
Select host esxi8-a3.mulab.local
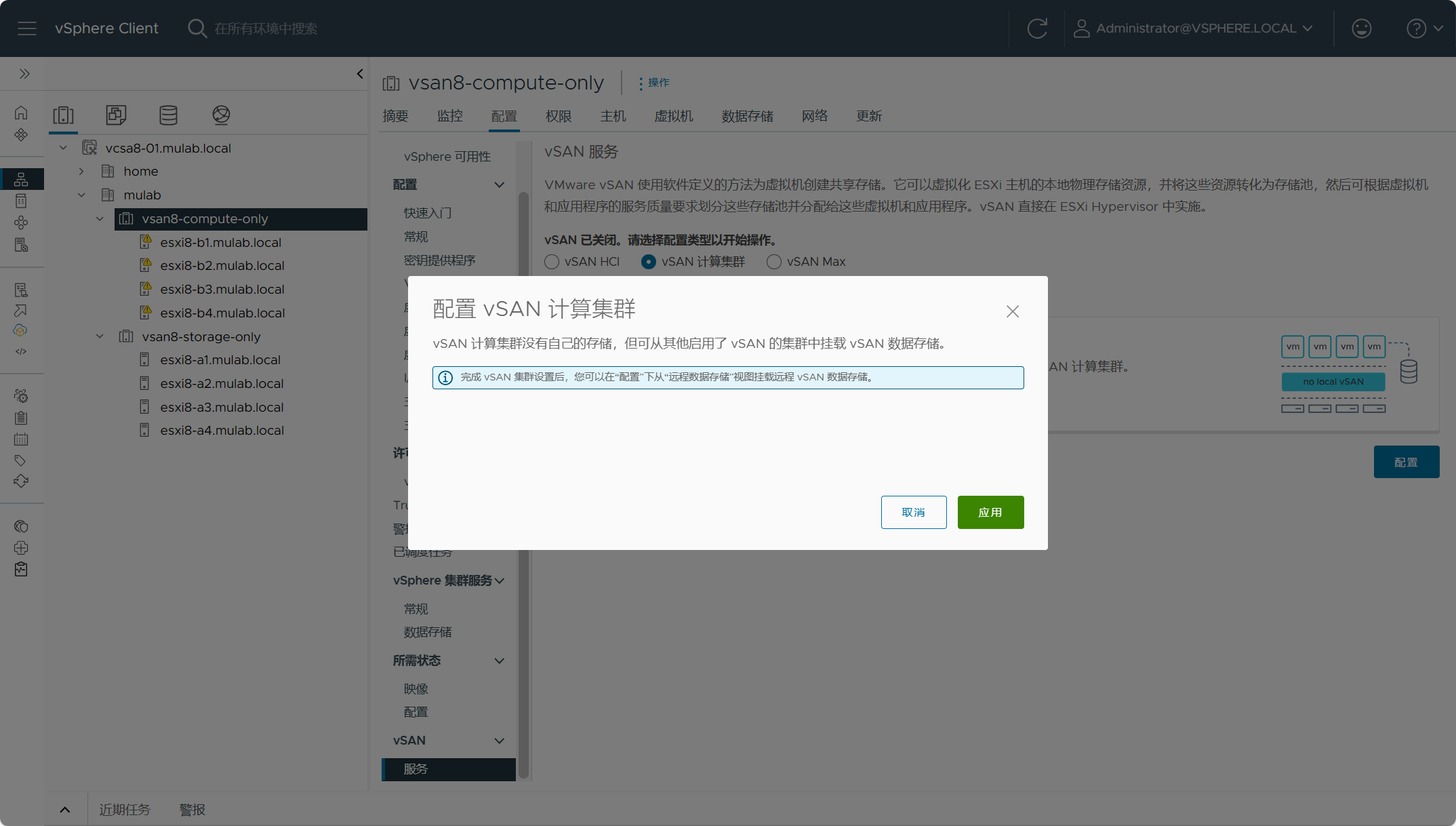(222, 407)
